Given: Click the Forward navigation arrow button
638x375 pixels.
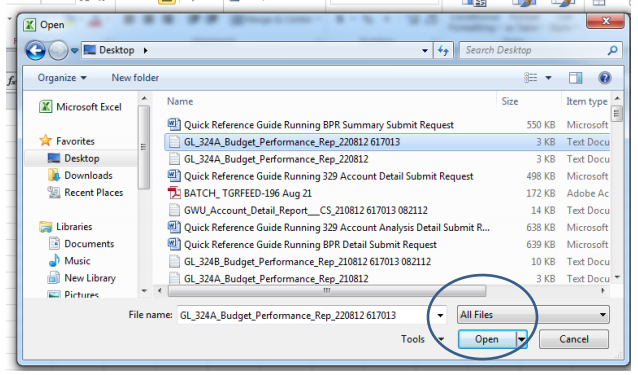Looking at the screenshot, I should (58, 51).
